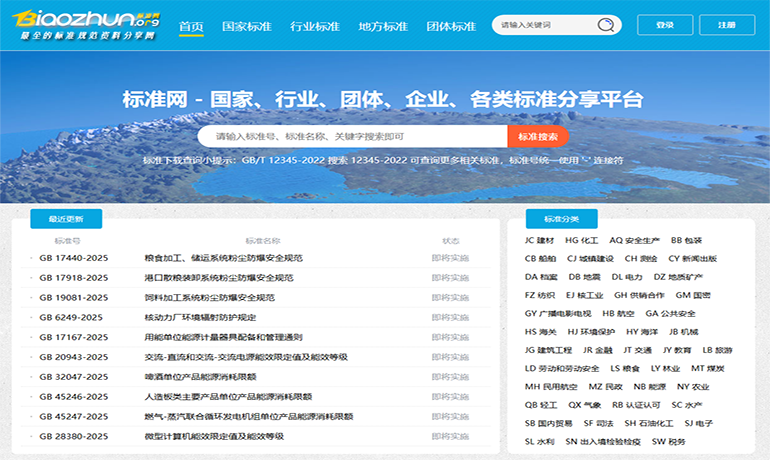Open 港口散粮装卸系统粉尘防爆安全规范 entry
Screen dimensions: 770x460
(219, 278)
